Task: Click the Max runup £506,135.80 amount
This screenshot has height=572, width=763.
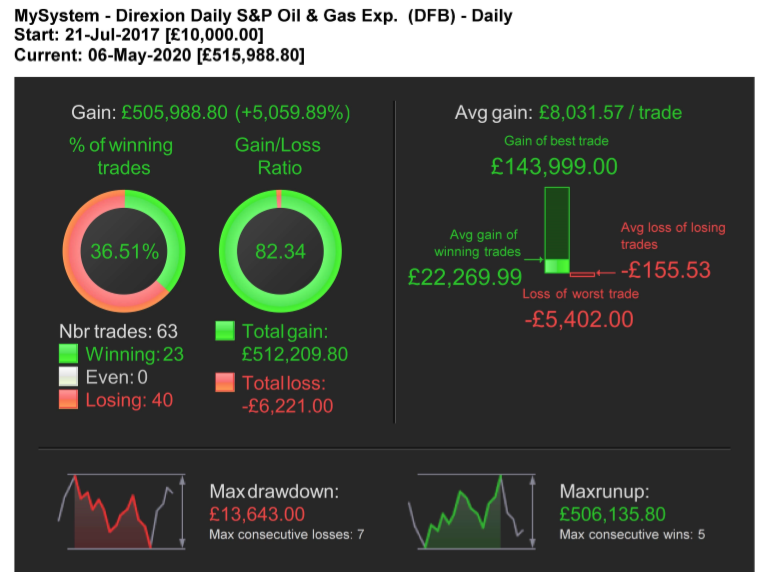Action: 612,514
